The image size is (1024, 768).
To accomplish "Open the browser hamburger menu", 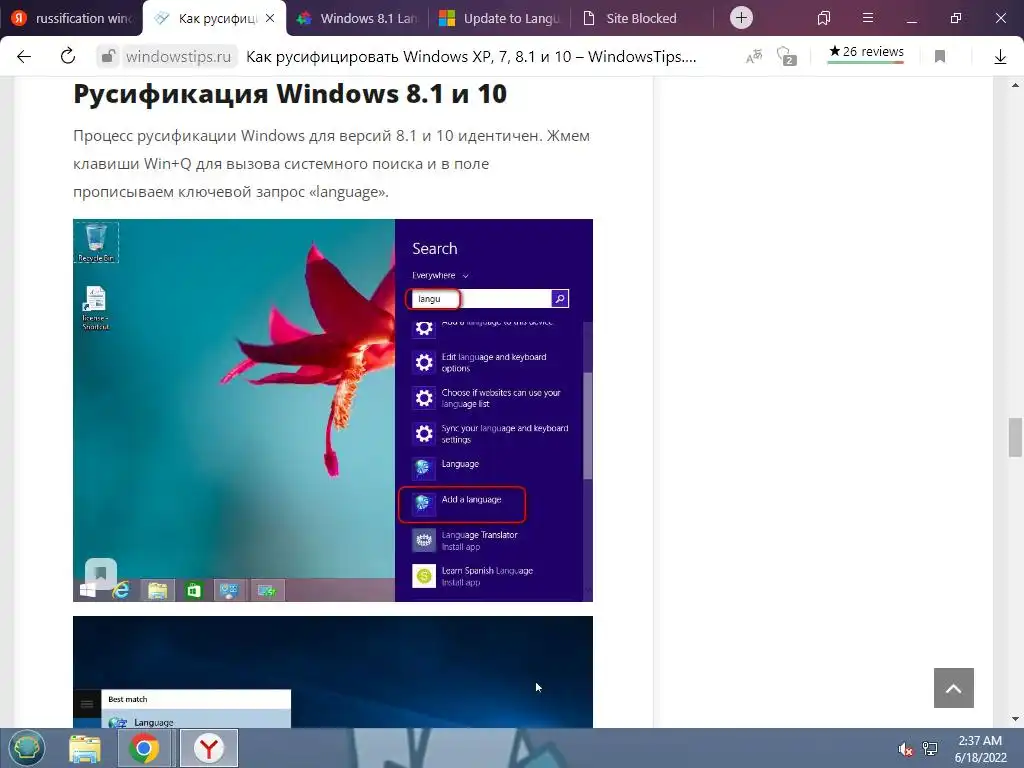I will 868,18.
